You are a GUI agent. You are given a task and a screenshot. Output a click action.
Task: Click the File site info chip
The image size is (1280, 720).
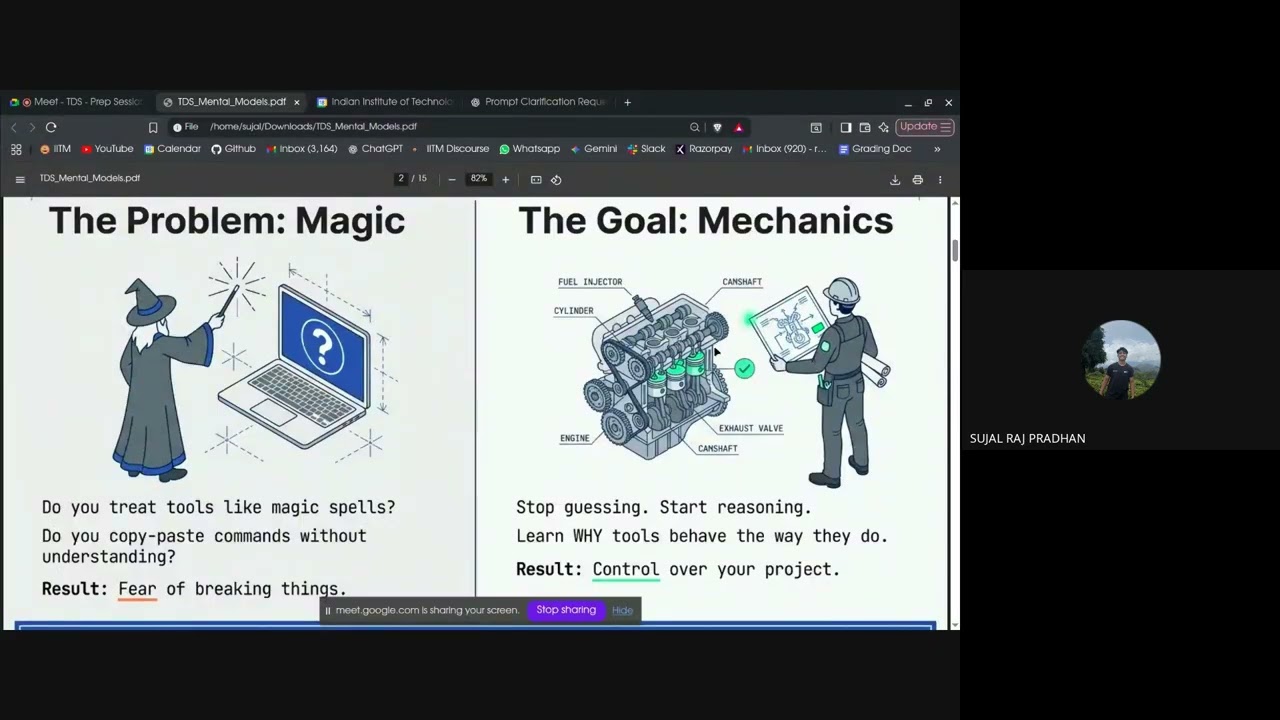click(186, 127)
